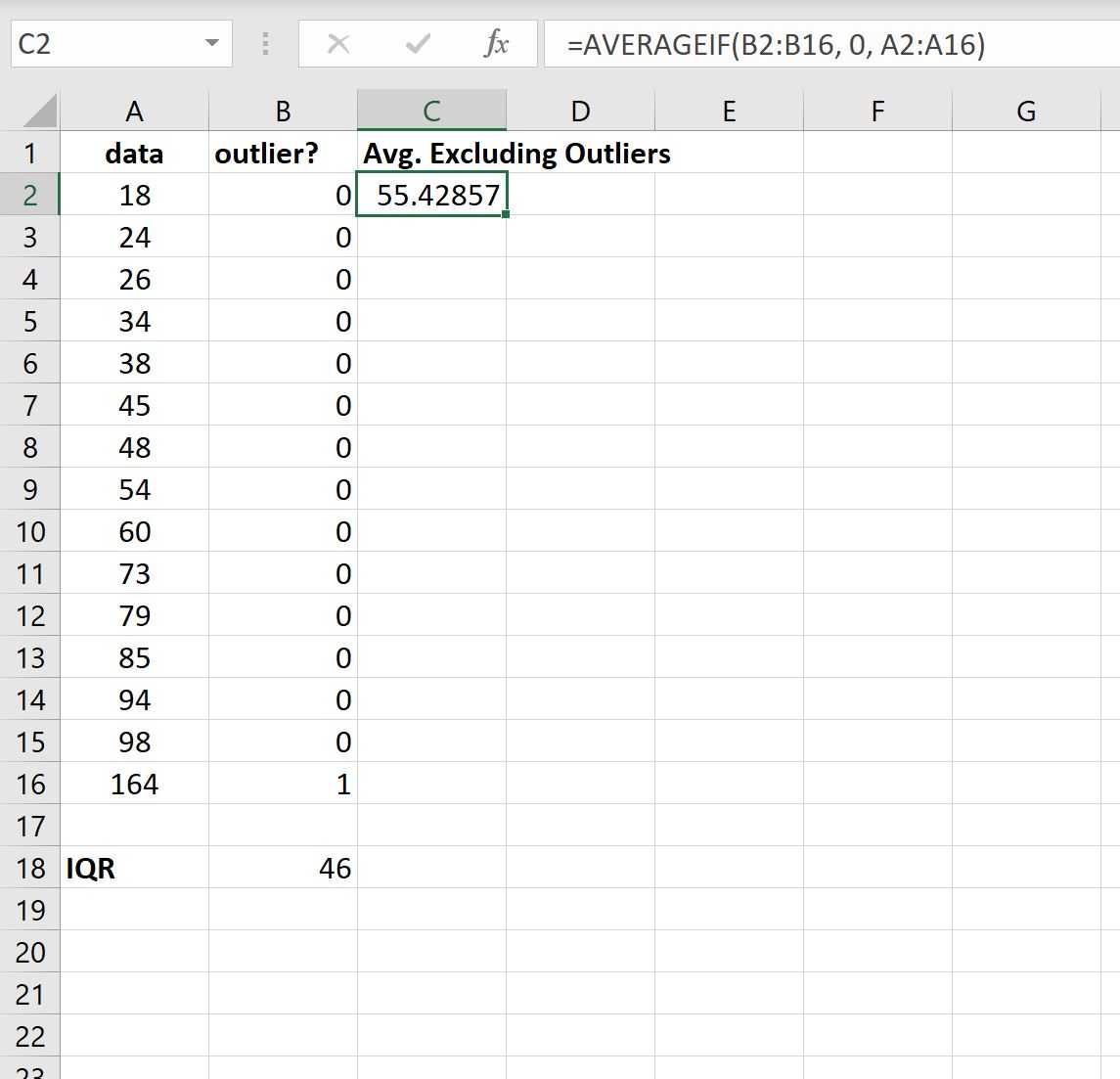1120x1079 pixels.
Task: Click the Select All corner triangle
Action: [x=40, y=112]
